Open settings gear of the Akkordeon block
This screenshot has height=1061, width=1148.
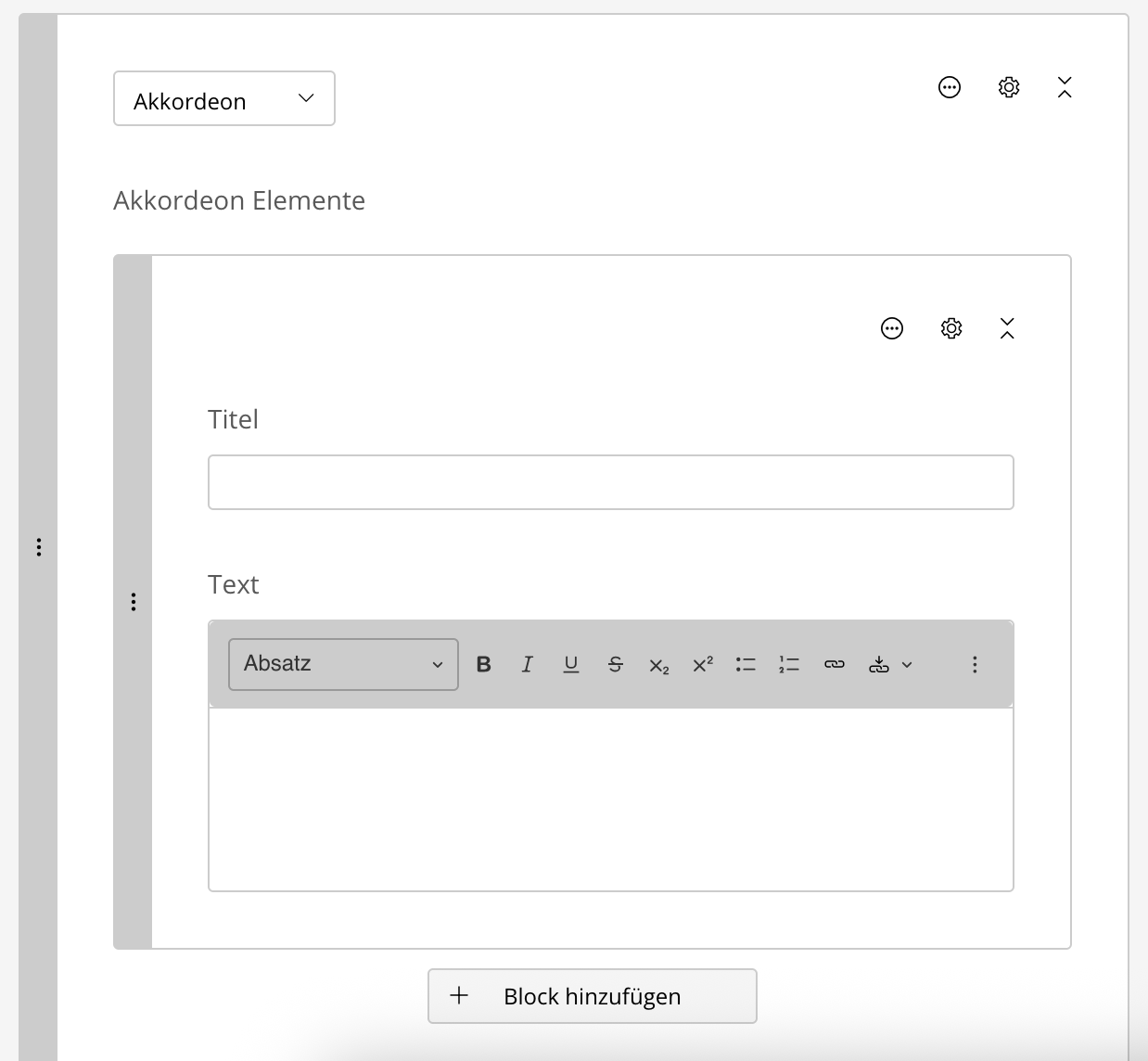pos(1008,87)
